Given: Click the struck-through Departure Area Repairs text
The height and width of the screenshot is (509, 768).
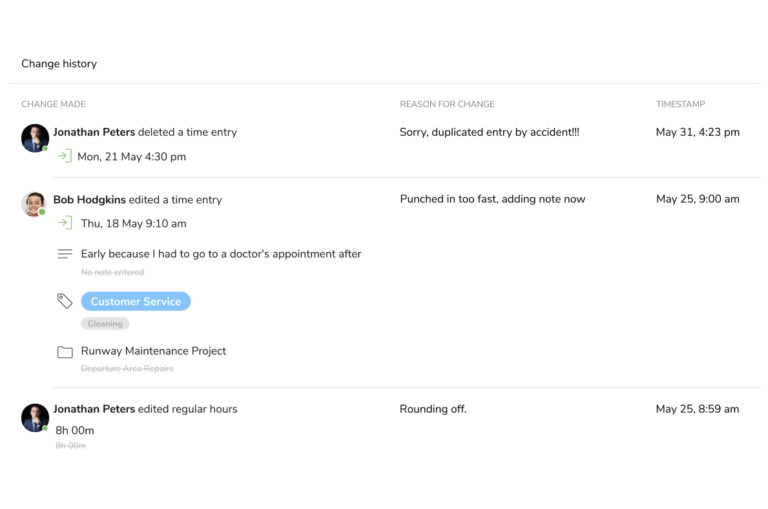Looking at the screenshot, I should pyautogui.click(x=127, y=368).
